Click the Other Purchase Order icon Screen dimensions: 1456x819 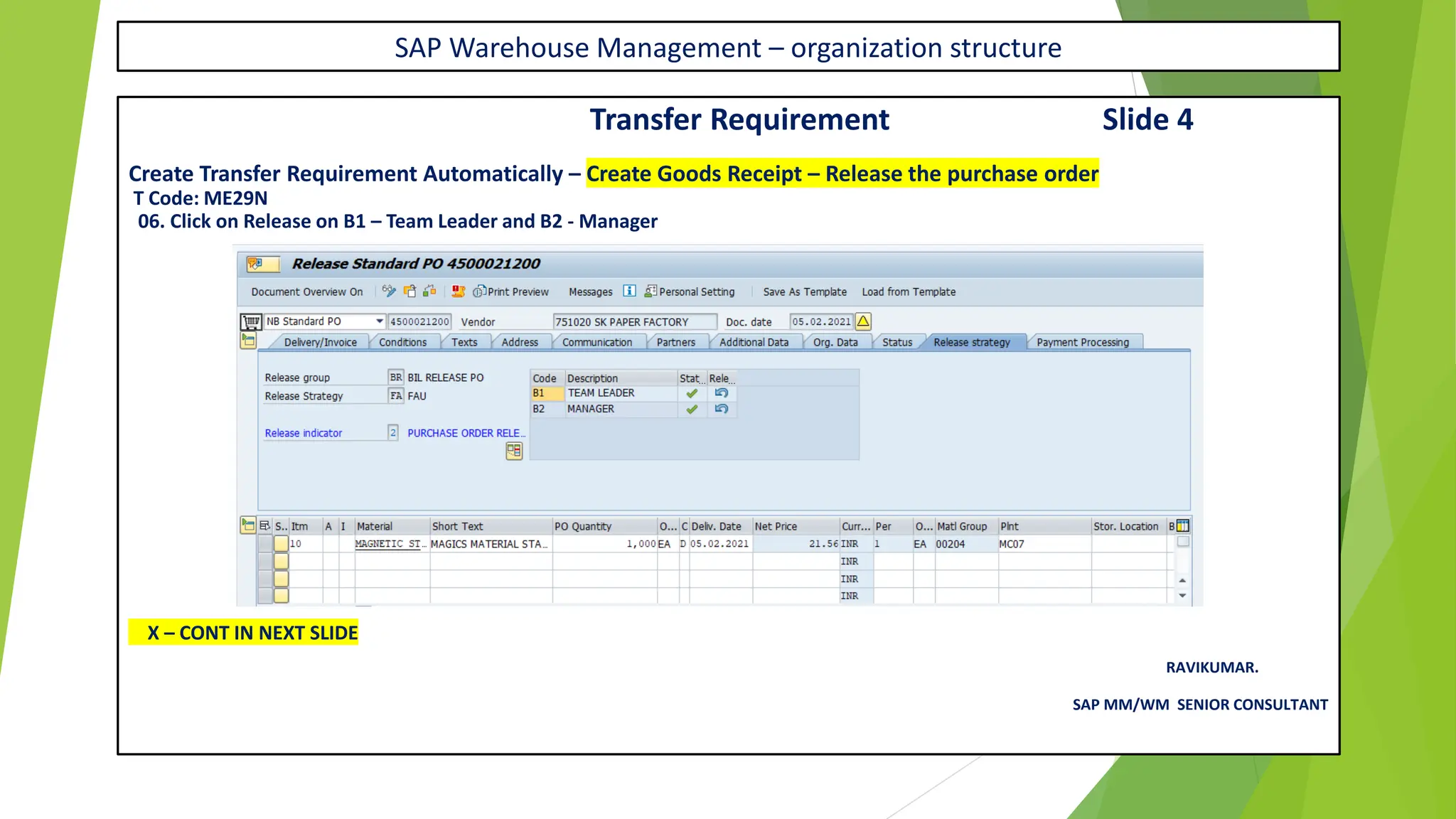(409, 291)
